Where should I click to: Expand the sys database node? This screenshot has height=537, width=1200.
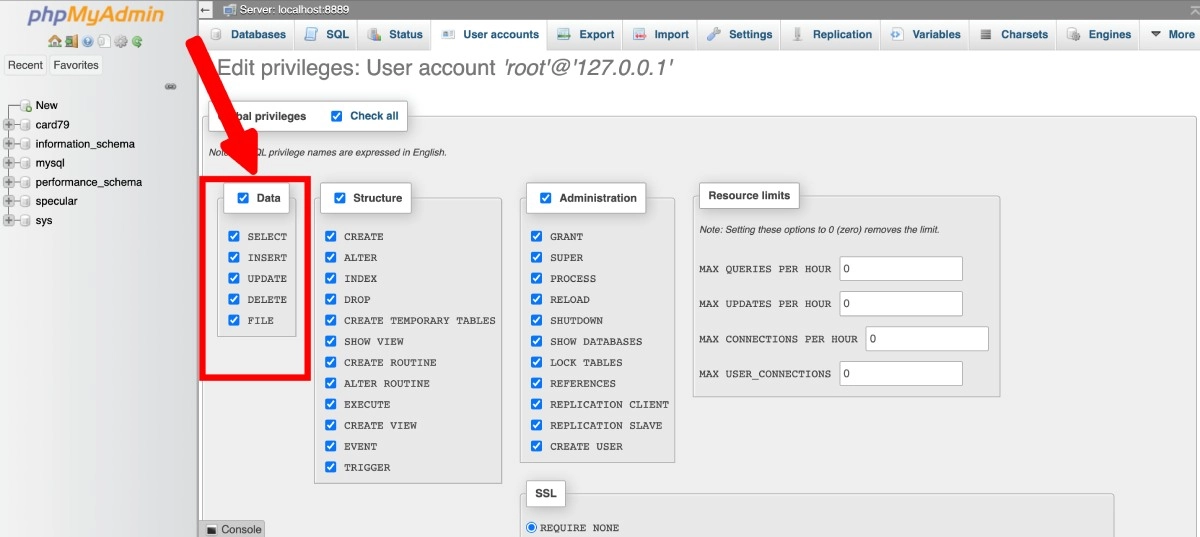9,220
